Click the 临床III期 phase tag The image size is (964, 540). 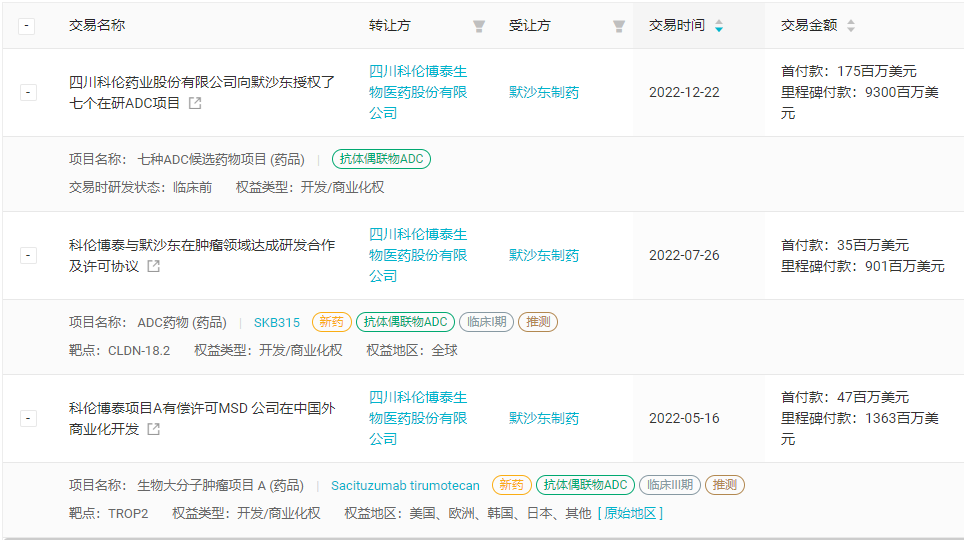(x=670, y=485)
